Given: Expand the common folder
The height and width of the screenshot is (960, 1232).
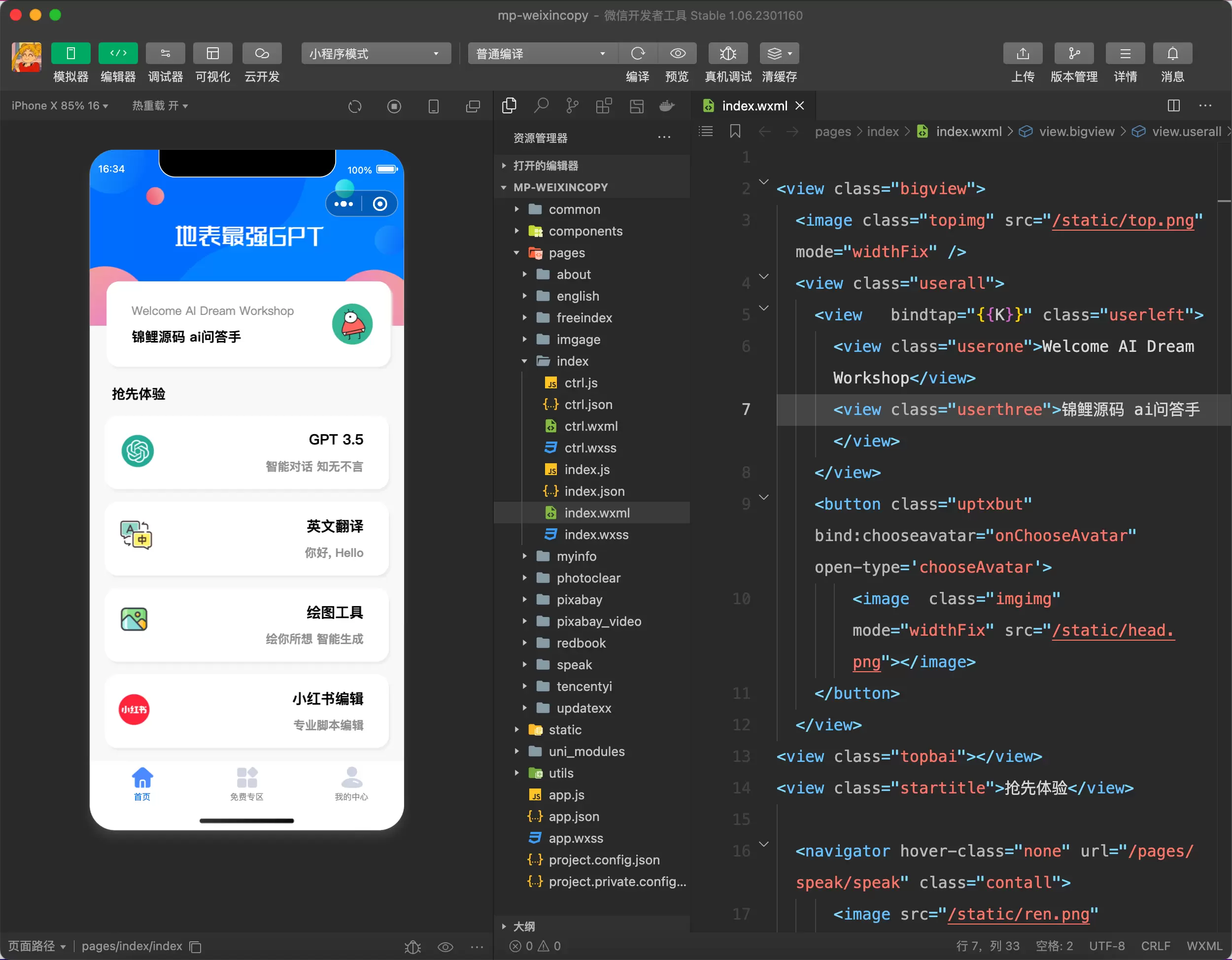Looking at the screenshot, I should click(592, 209).
